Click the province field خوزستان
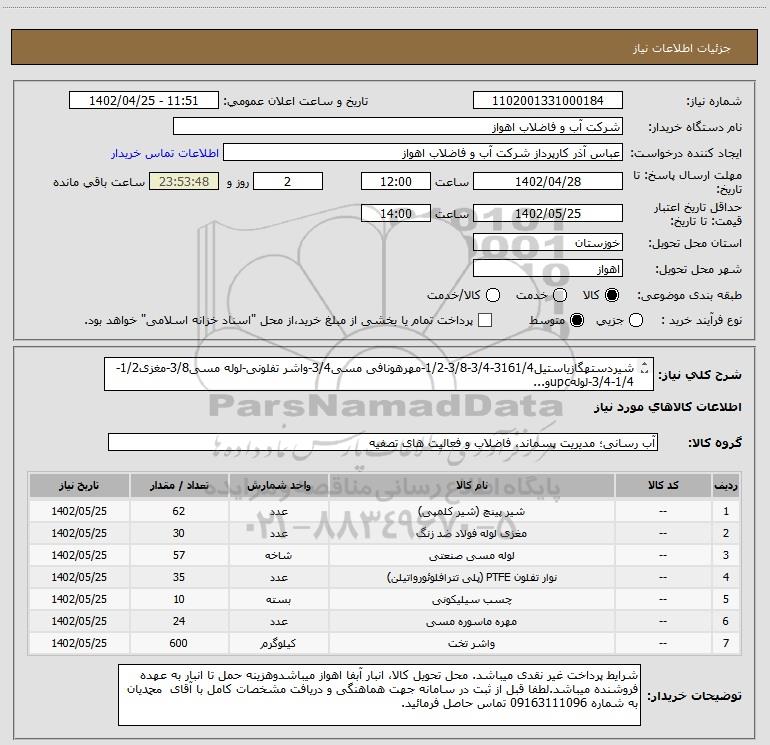 point(548,243)
